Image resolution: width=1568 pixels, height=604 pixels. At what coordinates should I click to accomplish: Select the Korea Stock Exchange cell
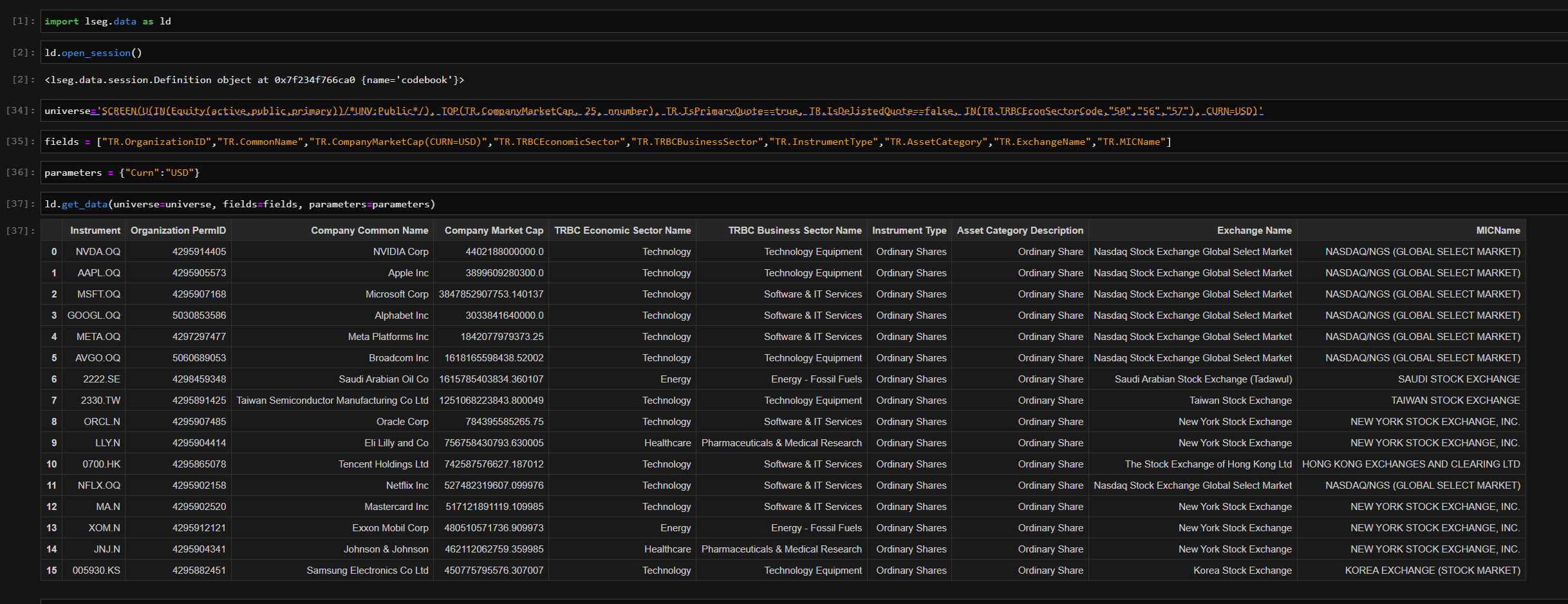point(1242,571)
